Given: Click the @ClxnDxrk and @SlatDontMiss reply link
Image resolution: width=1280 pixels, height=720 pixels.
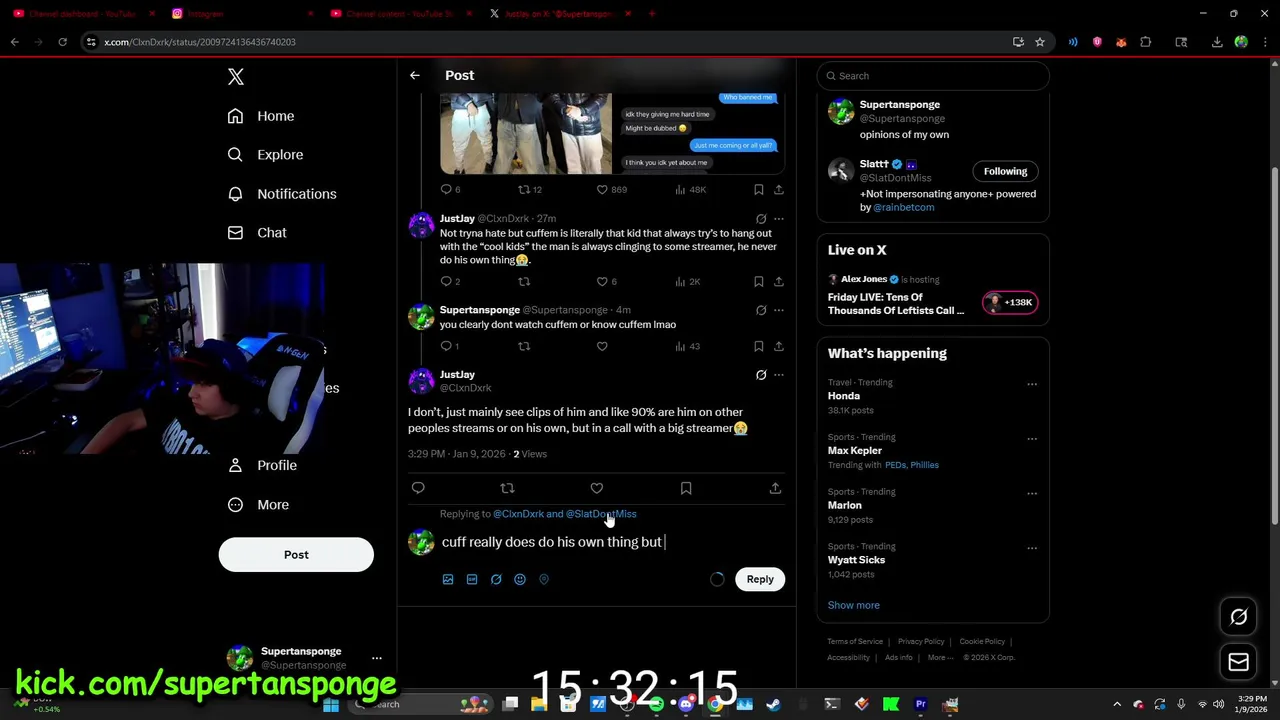Looking at the screenshot, I should [x=565, y=514].
